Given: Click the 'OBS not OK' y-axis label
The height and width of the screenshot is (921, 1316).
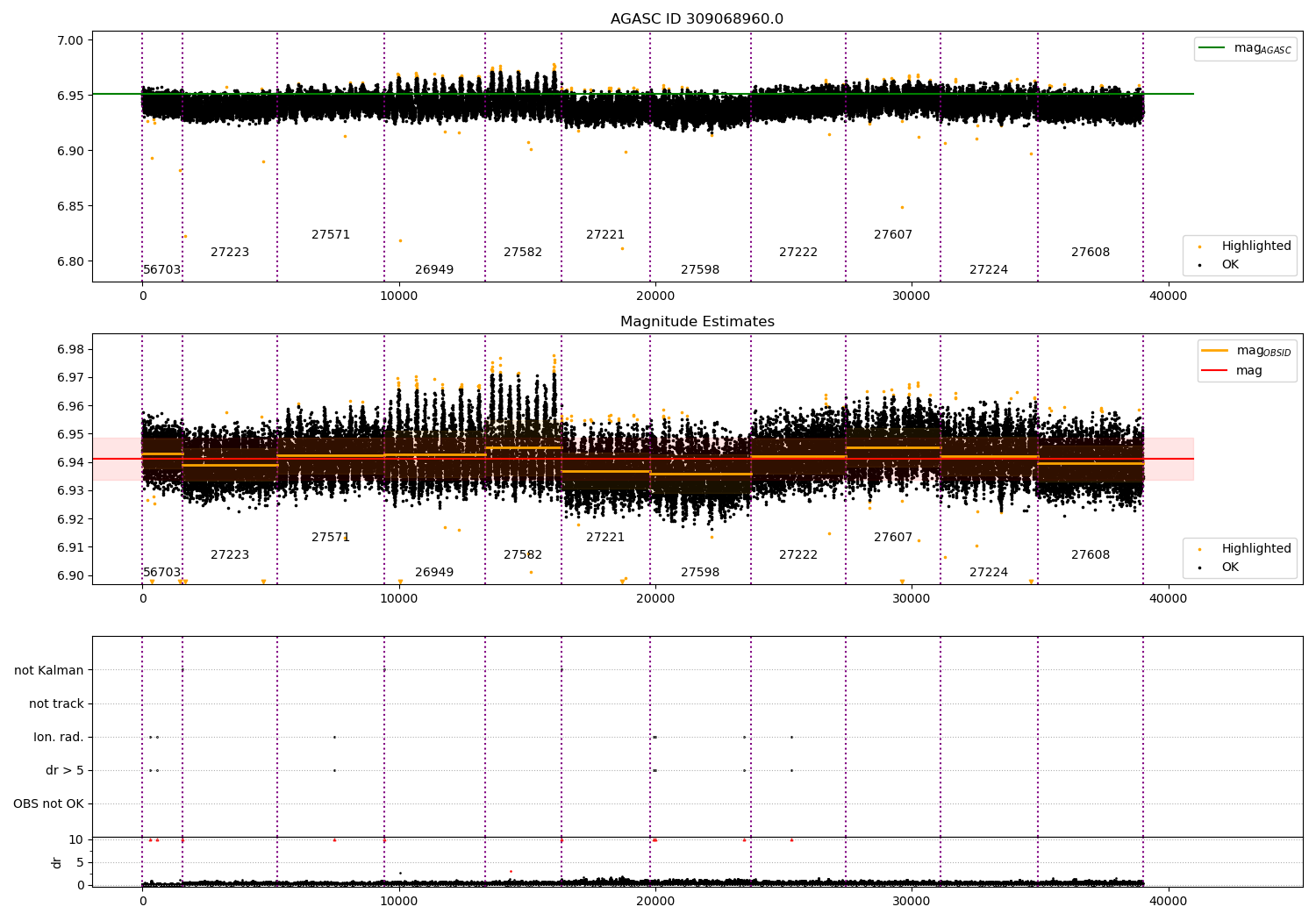Looking at the screenshot, I should point(48,803).
